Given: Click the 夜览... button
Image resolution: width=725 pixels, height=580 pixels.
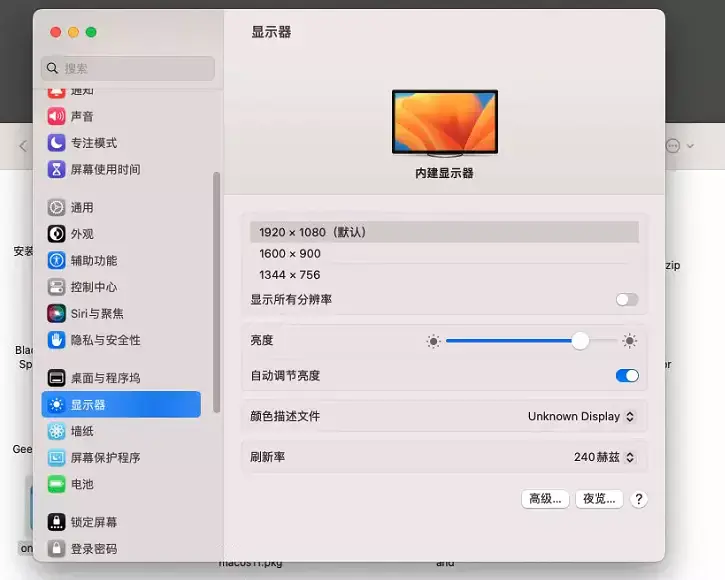Looking at the screenshot, I should click(x=599, y=499).
